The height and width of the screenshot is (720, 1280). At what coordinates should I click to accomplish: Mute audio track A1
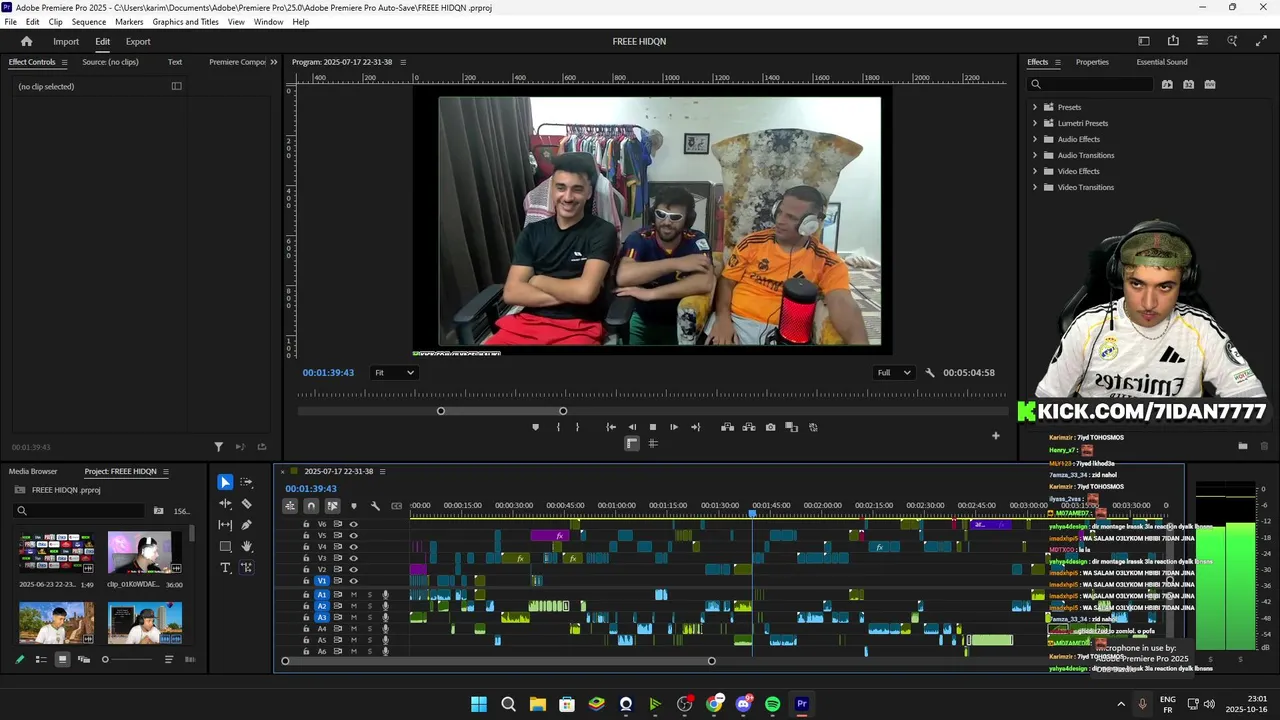353,595
